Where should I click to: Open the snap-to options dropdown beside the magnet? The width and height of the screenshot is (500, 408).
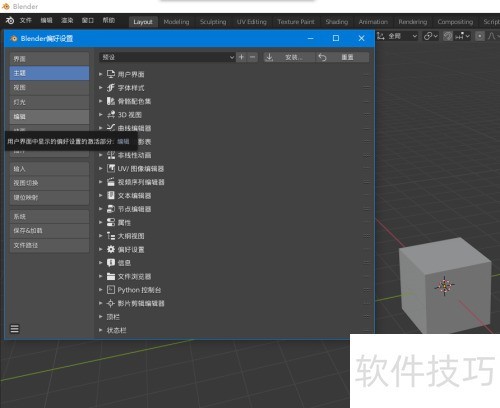(x=462, y=36)
